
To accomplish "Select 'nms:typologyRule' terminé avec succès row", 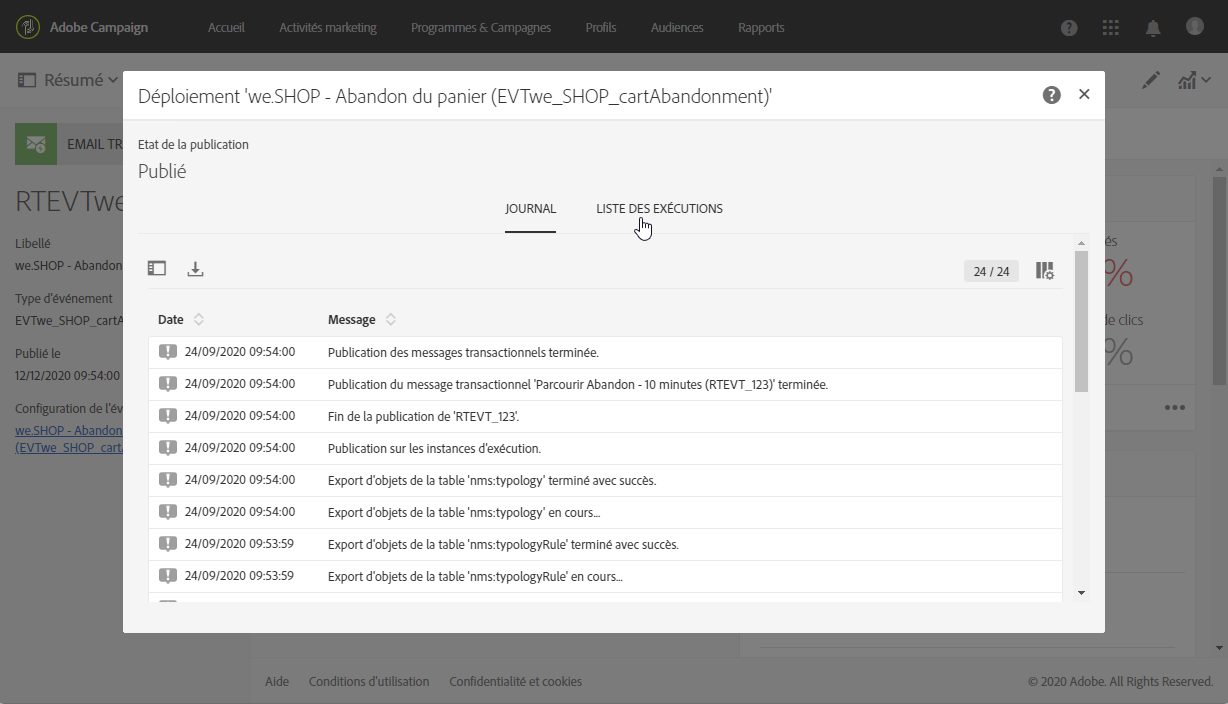I will (x=605, y=544).
